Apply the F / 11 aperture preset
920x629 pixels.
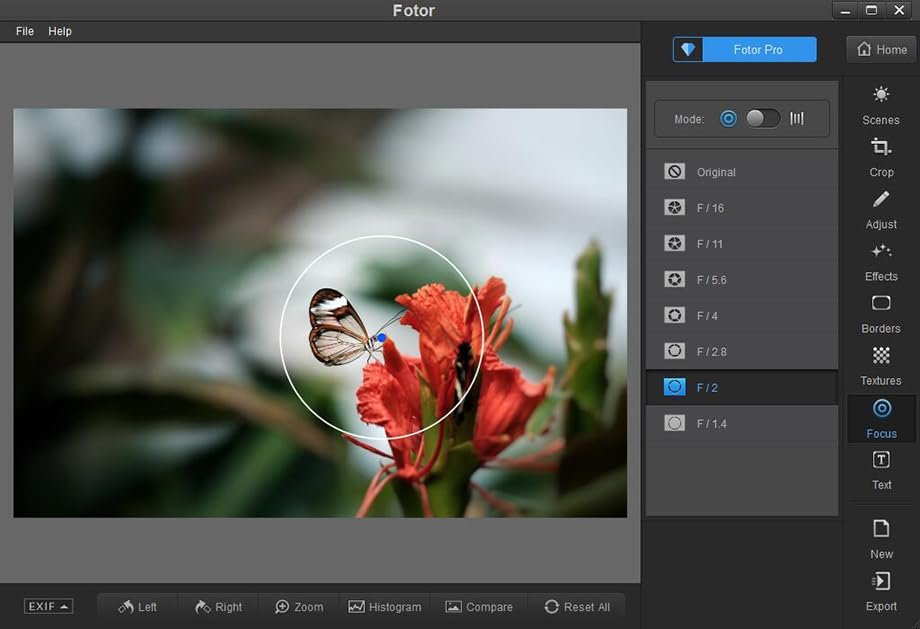tap(742, 244)
